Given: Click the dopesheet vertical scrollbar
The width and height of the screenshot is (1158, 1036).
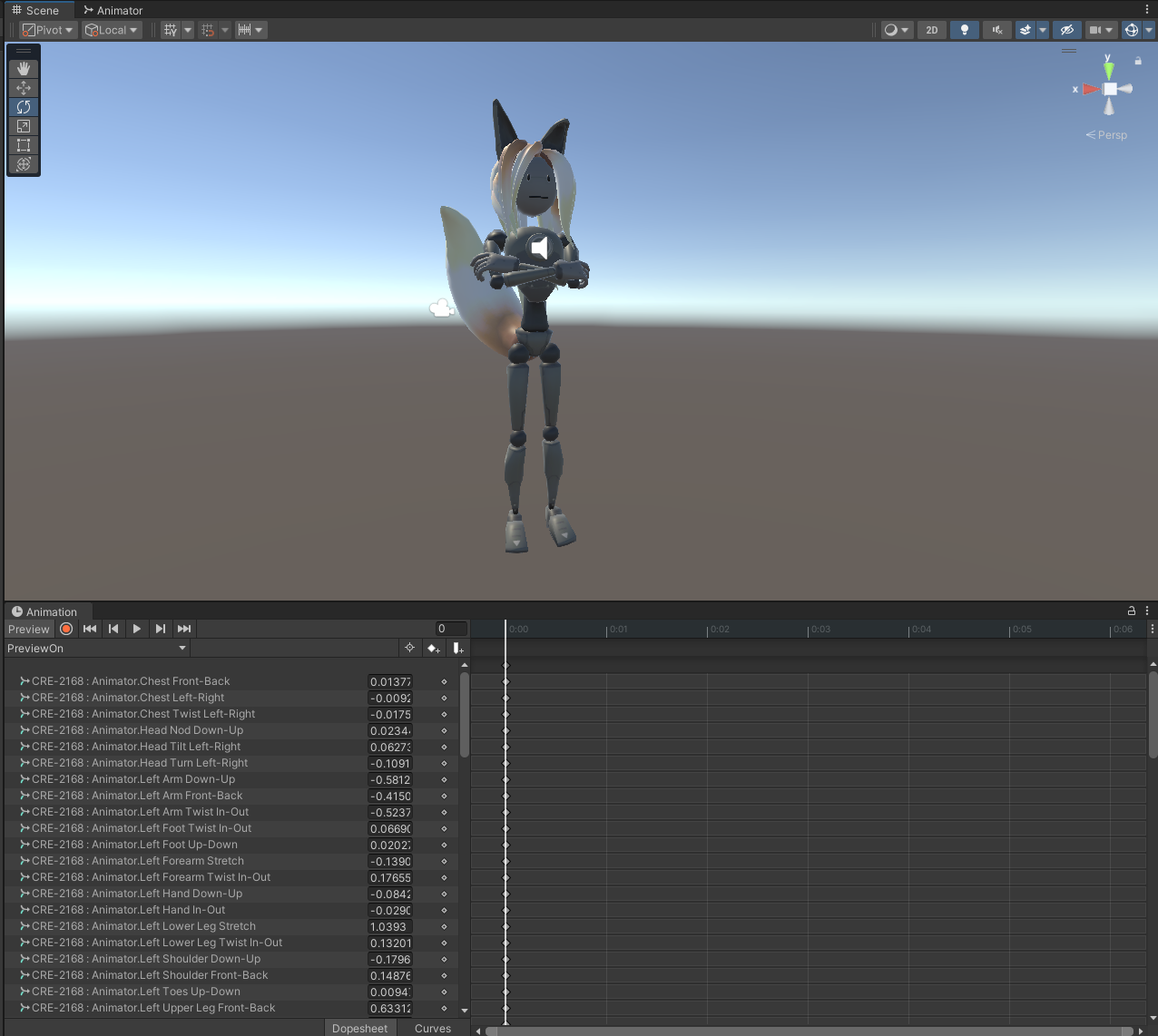Looking at the screenshot, I should point(1153,713).
